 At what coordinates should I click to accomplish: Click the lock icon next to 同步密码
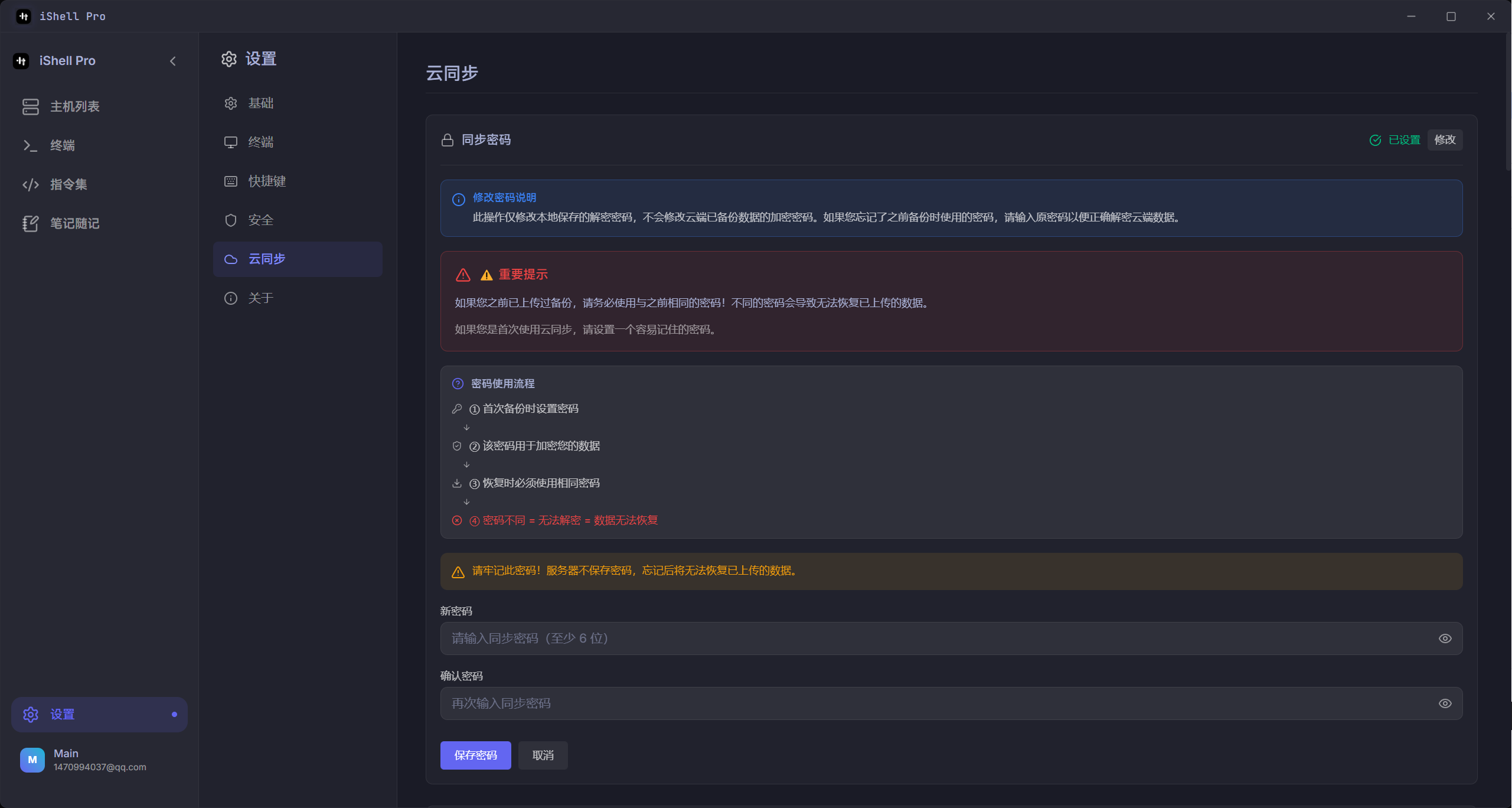pyautogui.click(x=448, y=140)
